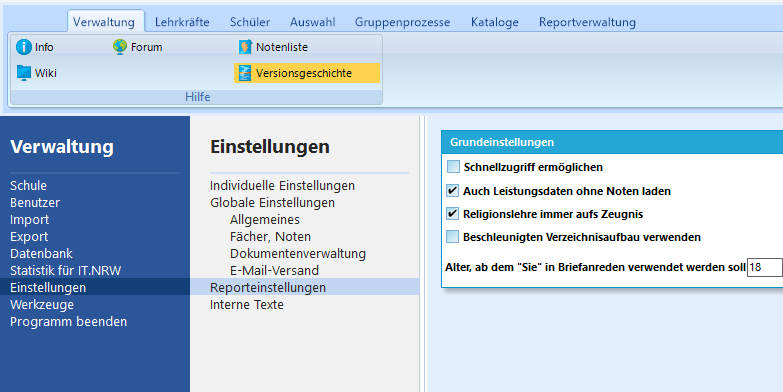Open the Forum globe icon

tap(120, 47)
